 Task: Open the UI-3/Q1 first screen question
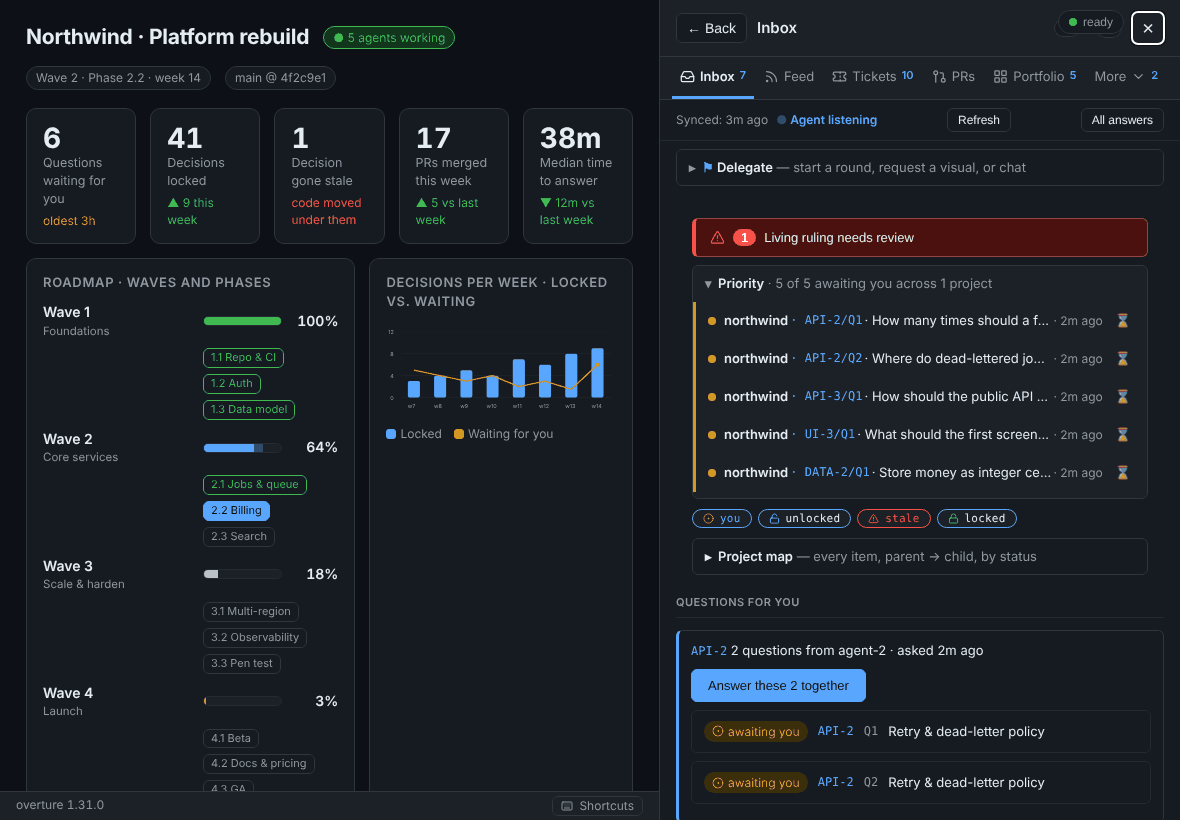click(920, 435)
